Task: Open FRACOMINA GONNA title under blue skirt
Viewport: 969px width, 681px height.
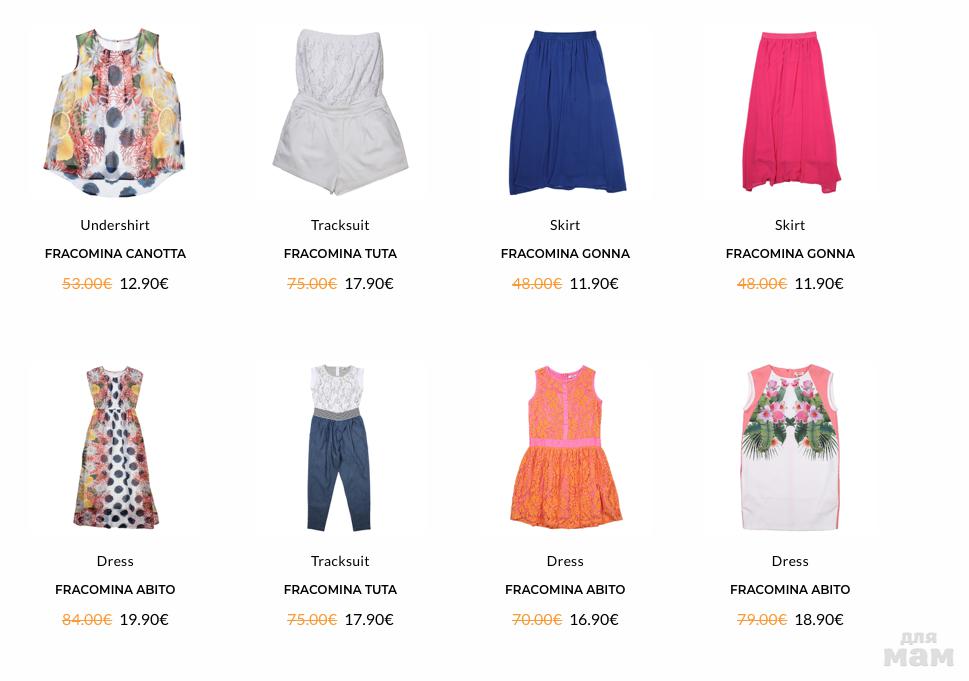Action: 565,253
